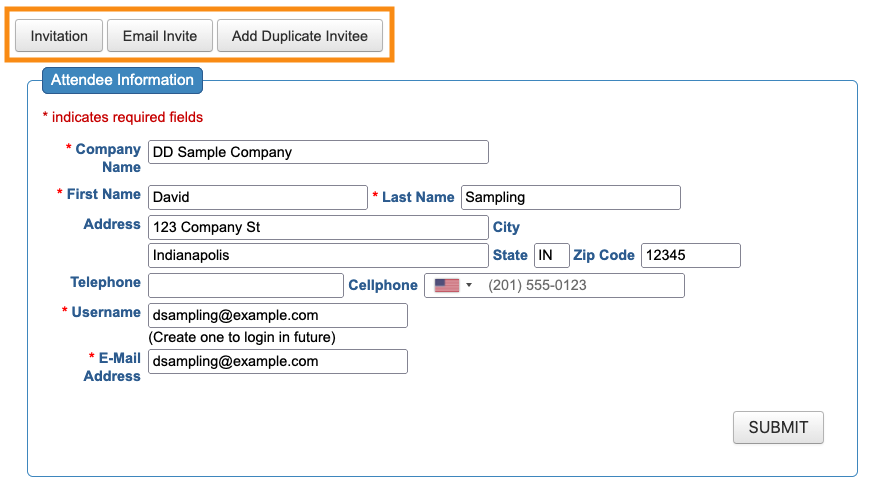Click the Username input field
This screenshot has height=504, width=883.
click(277, 316)
